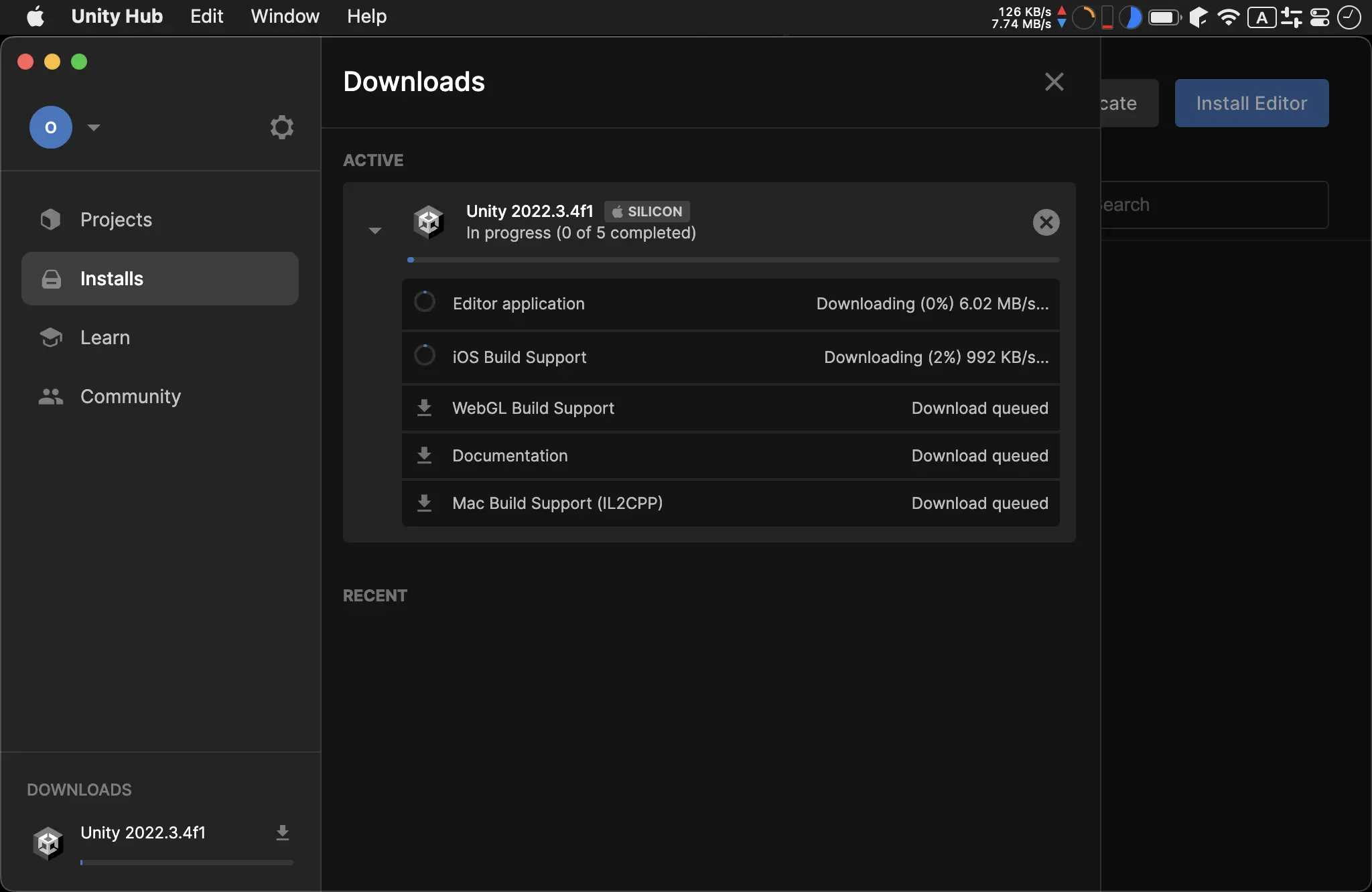The width and height of the screenshot is (1372, 892).
Task: Select the WebGL Build Support label
Action: (533, 408)
